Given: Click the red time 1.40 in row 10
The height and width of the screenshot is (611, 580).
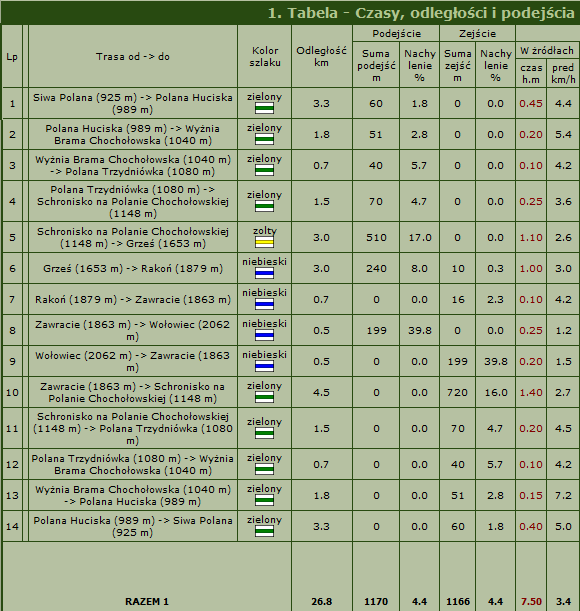Looking at the screenshot, I should [x=531, y=392].
